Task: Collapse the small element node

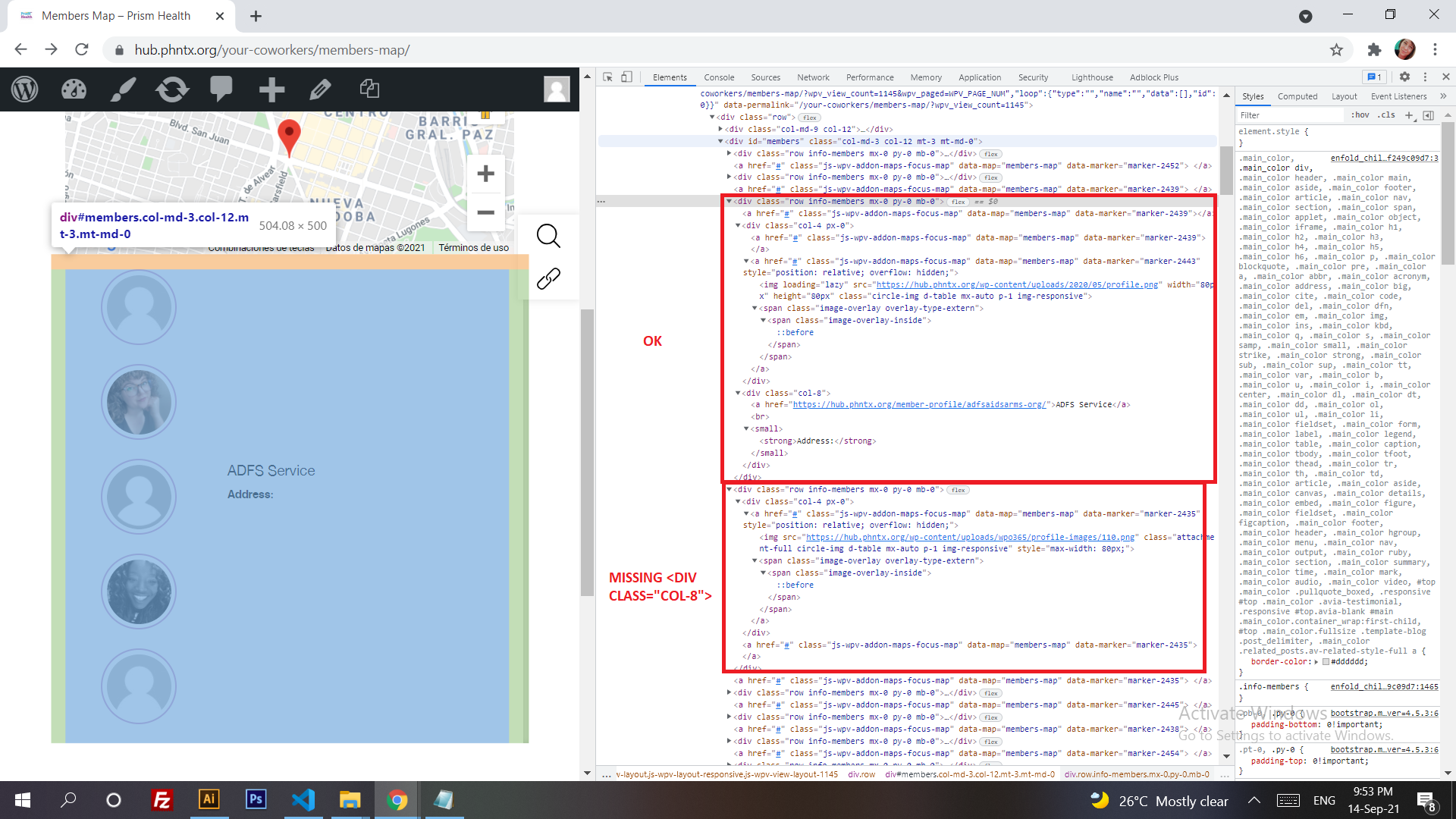Action: (746, 429)
